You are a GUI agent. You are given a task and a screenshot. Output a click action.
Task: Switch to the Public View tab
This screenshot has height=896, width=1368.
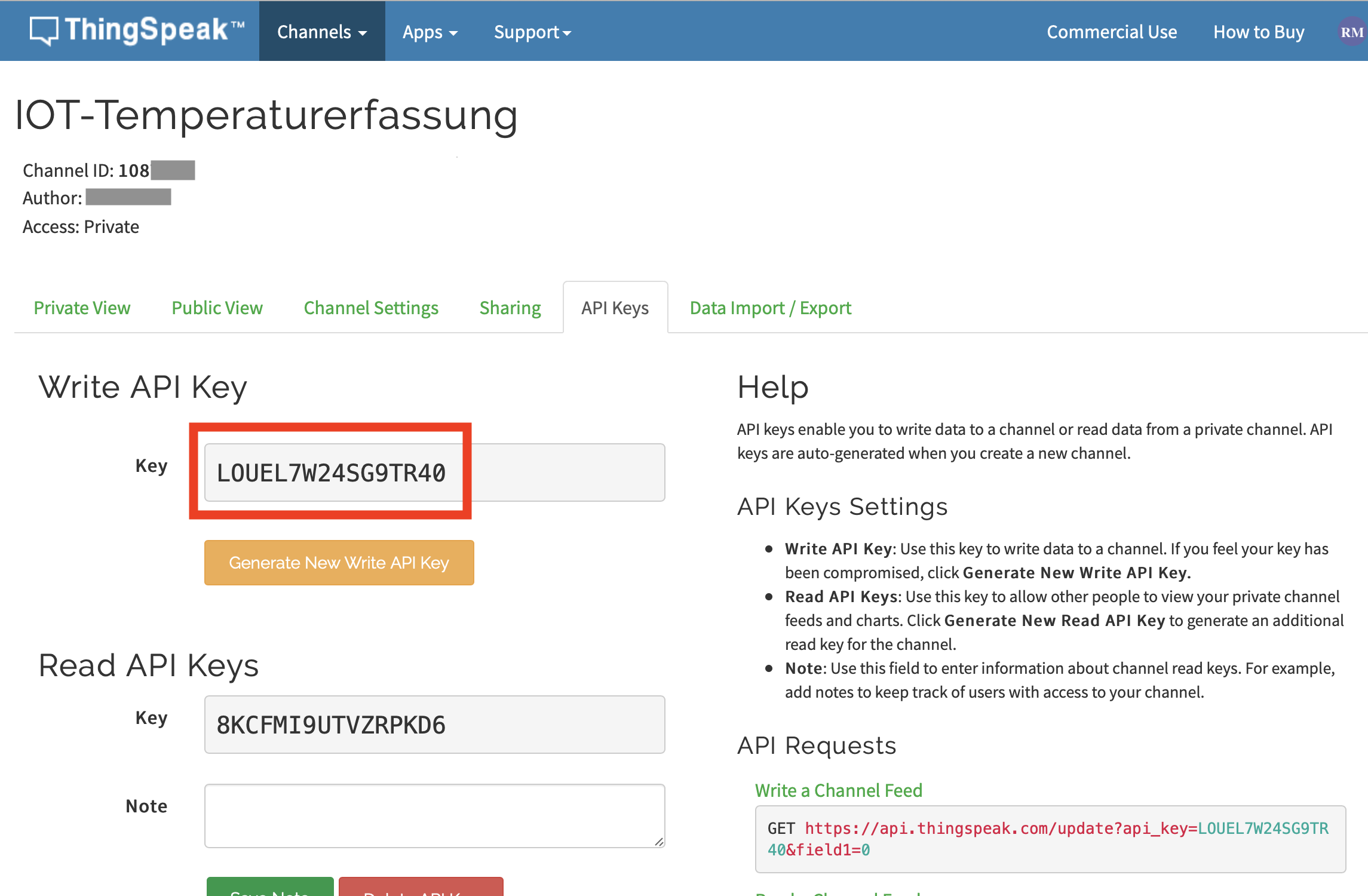pyautogui.click(x=217, y=308)
